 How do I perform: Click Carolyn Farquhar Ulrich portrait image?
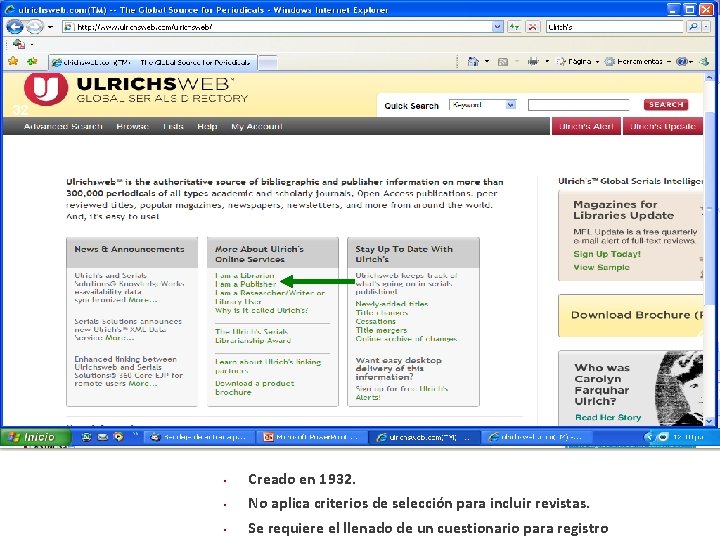tap(679, 388)
